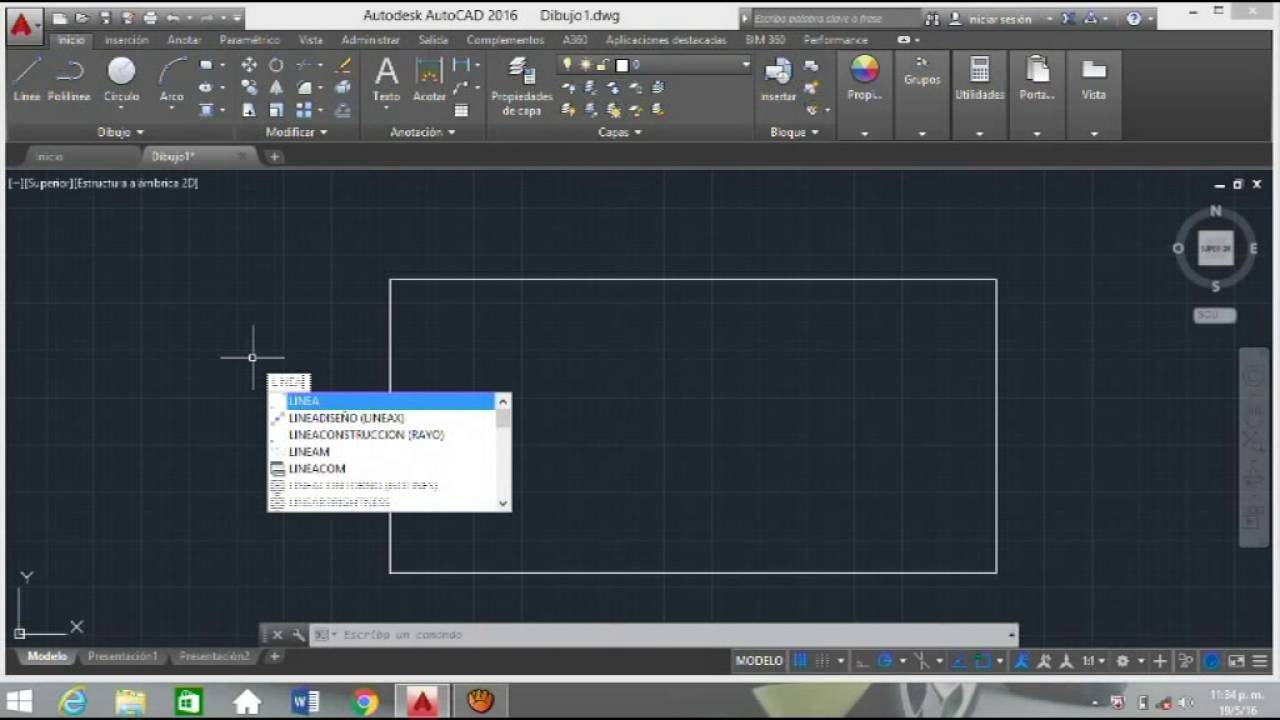Choose LINEA from the autocomplete list
Screen dimensions: 1280x720
pos(381,401)
